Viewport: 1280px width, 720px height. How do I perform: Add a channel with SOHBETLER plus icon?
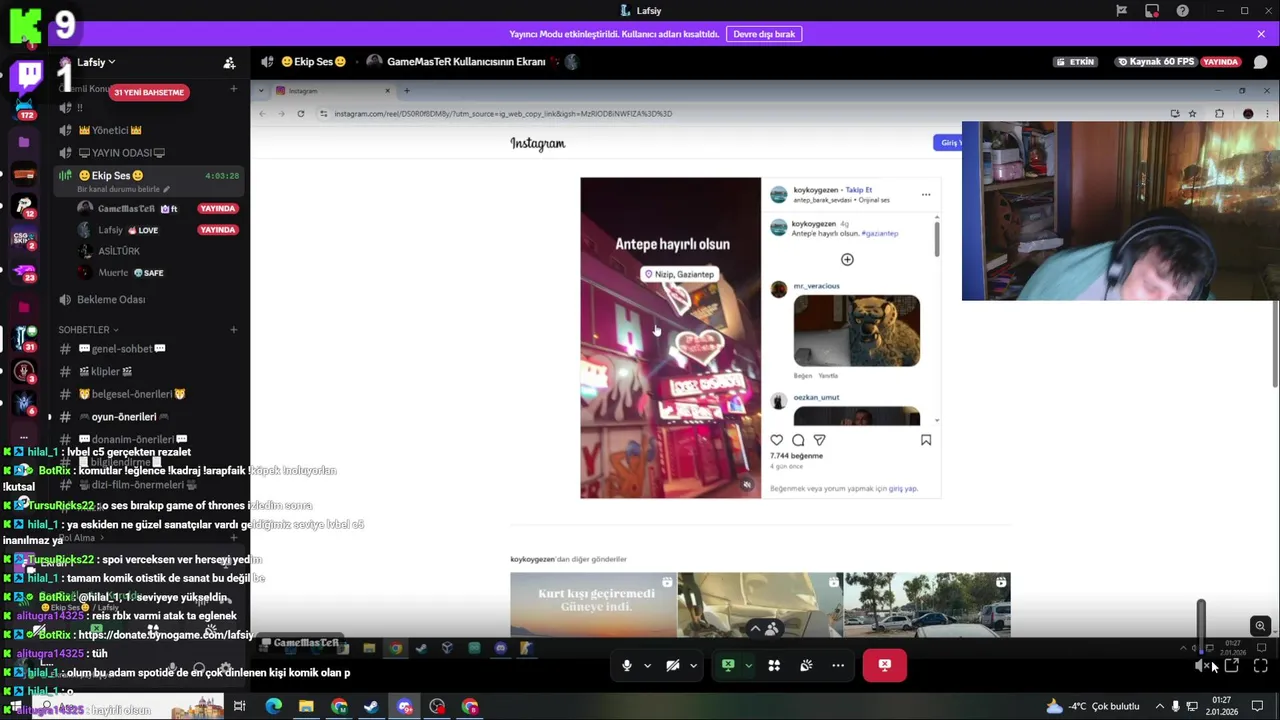tap(234, 330)
